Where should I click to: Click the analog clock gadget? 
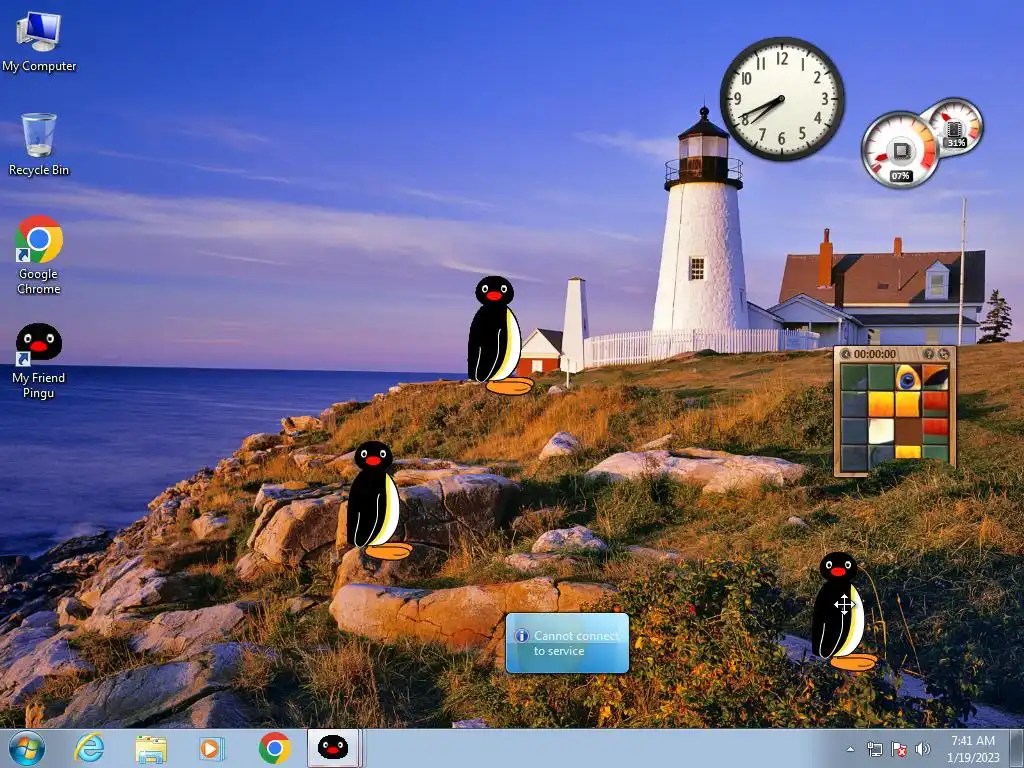coord(782,99)
